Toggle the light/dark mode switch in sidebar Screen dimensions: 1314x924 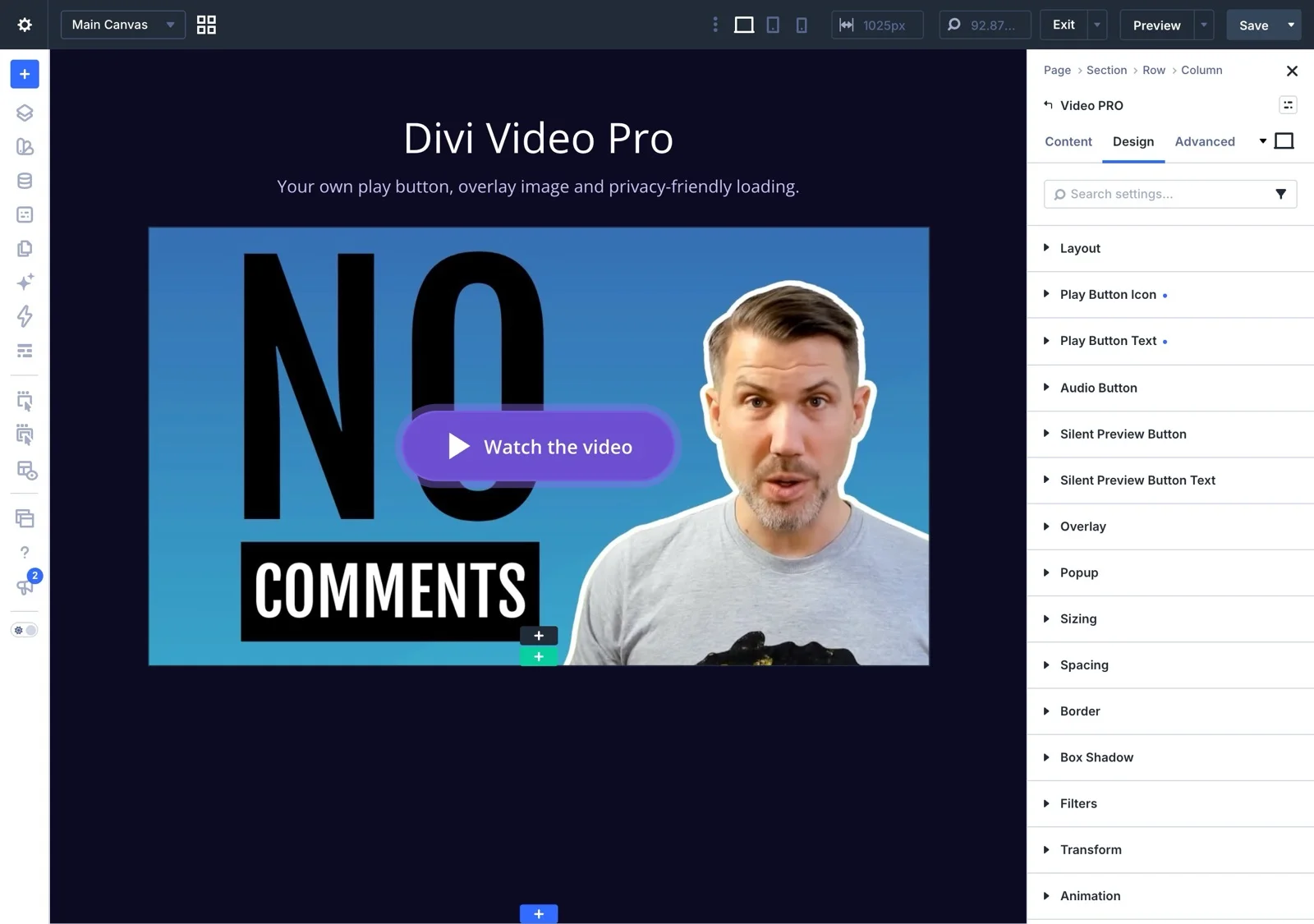pyautogui.click(x=25, y=630)
